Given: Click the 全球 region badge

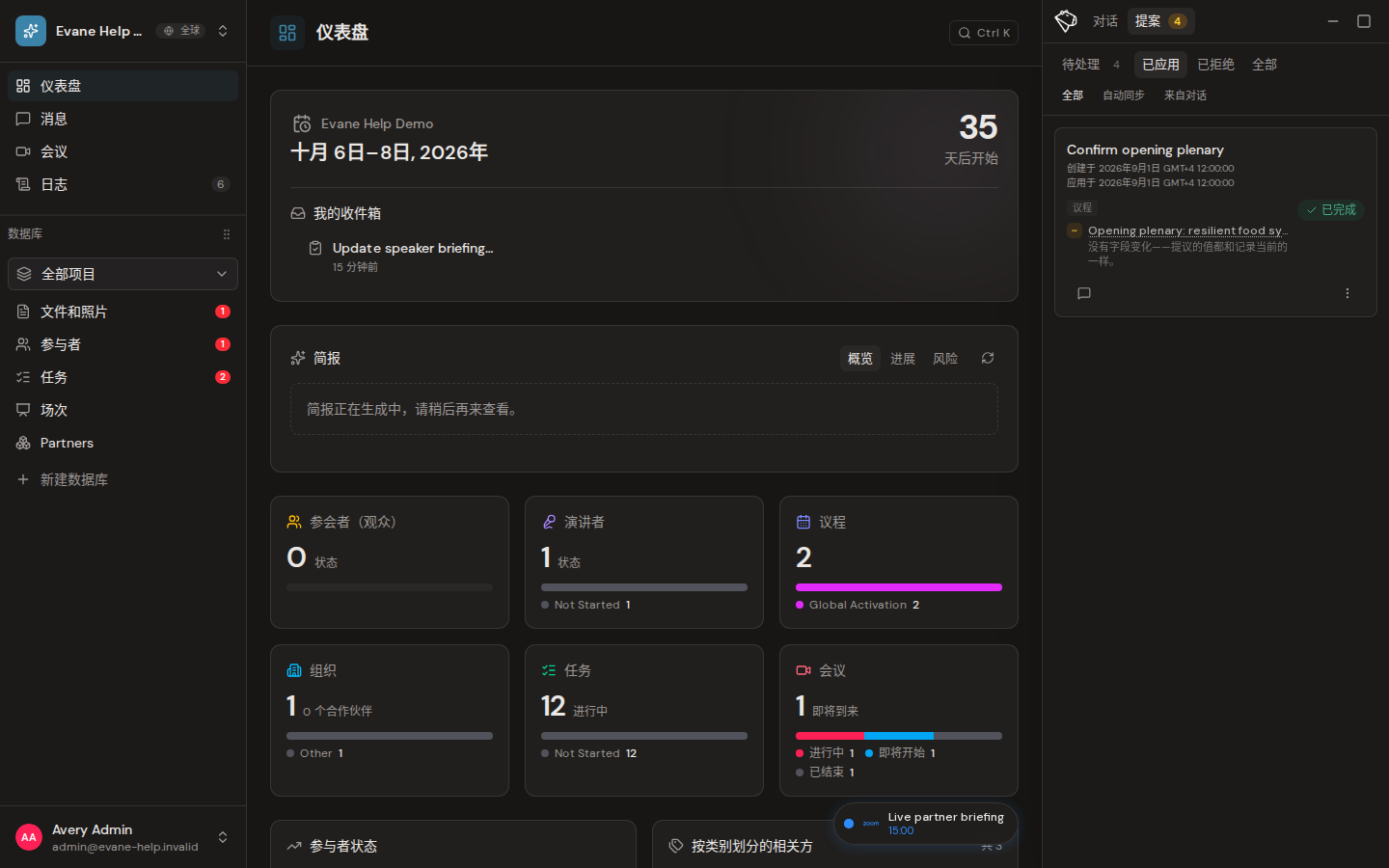Looking at the screenshot, I should [x=181, y=31].
